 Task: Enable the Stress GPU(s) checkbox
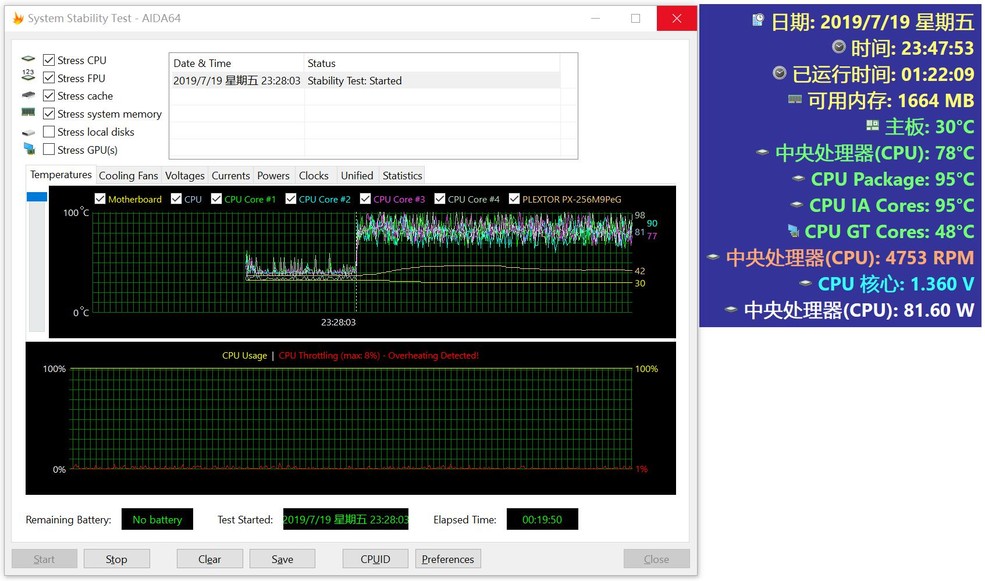click(48, 149)
